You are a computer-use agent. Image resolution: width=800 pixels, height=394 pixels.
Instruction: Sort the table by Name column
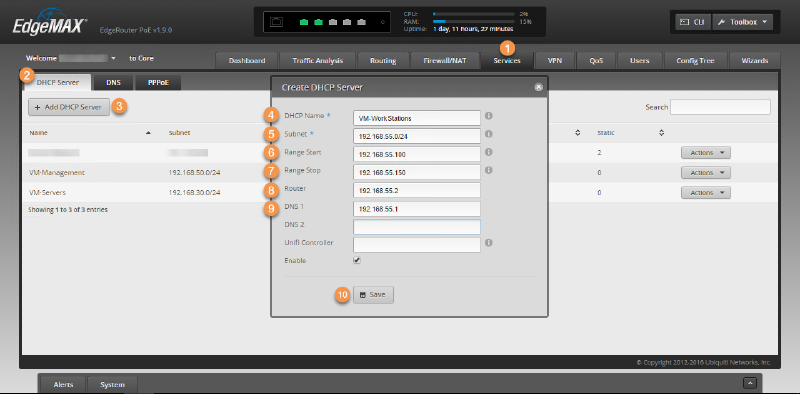click(90, 133)
